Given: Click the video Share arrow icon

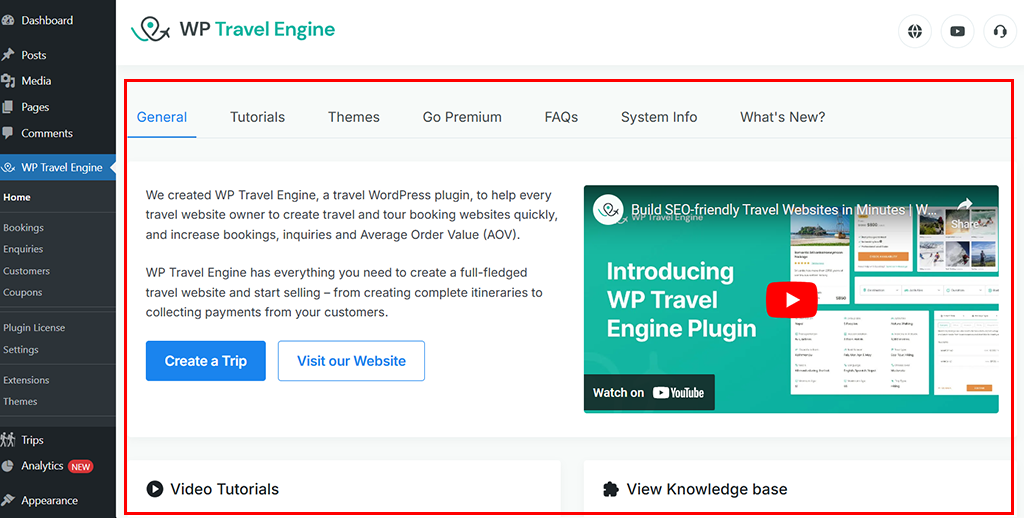Looking at the screenshot, I should tap(965, 204).
